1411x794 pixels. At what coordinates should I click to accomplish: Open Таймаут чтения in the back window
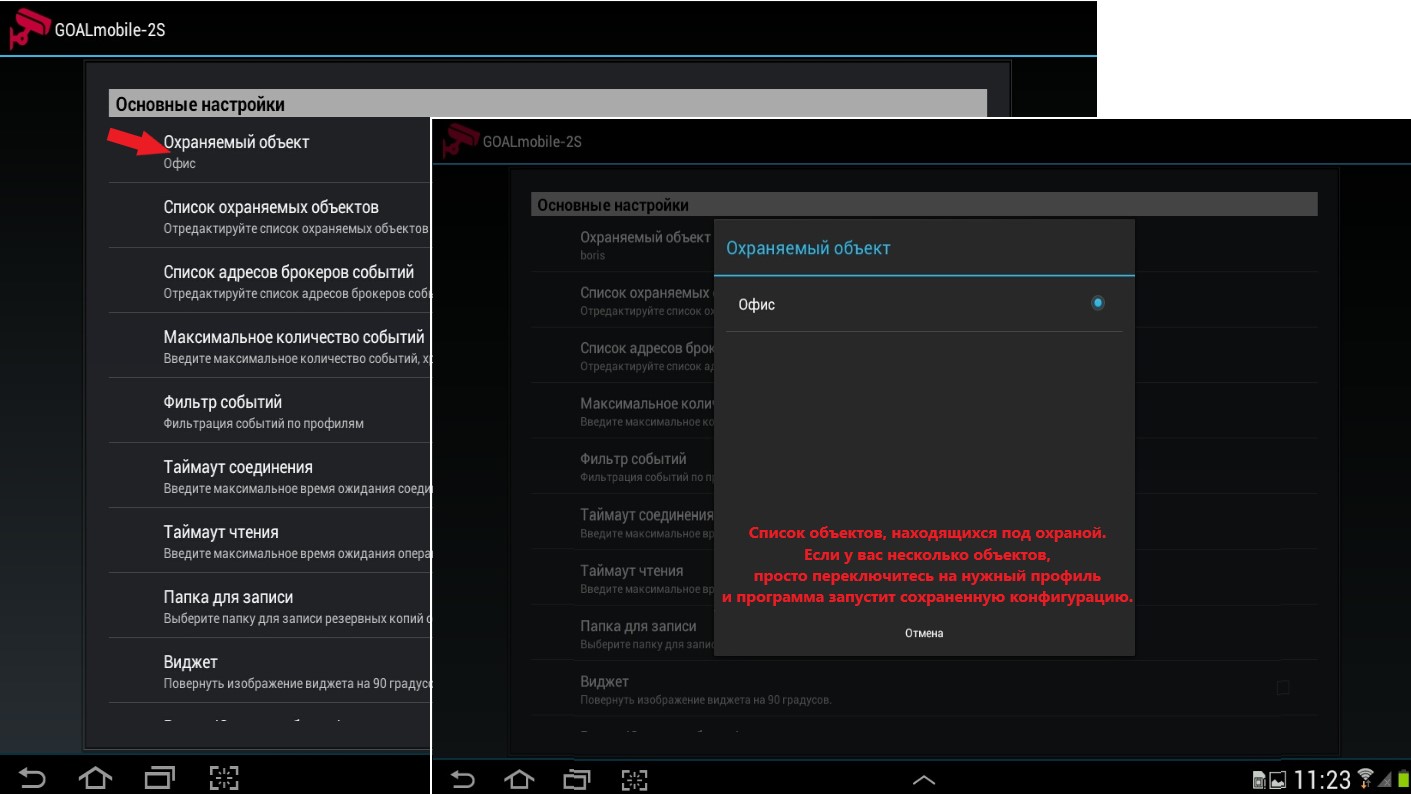click(x=270, y=541)
